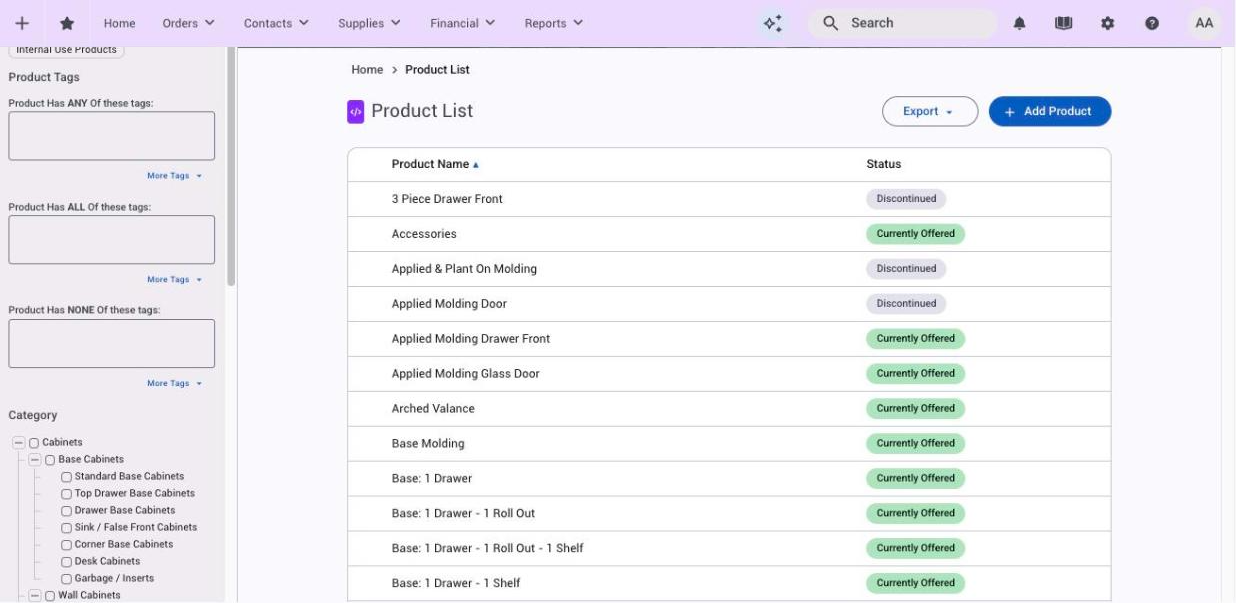Select Arched Valance row

pyautogui.click(x=729, y=409)
